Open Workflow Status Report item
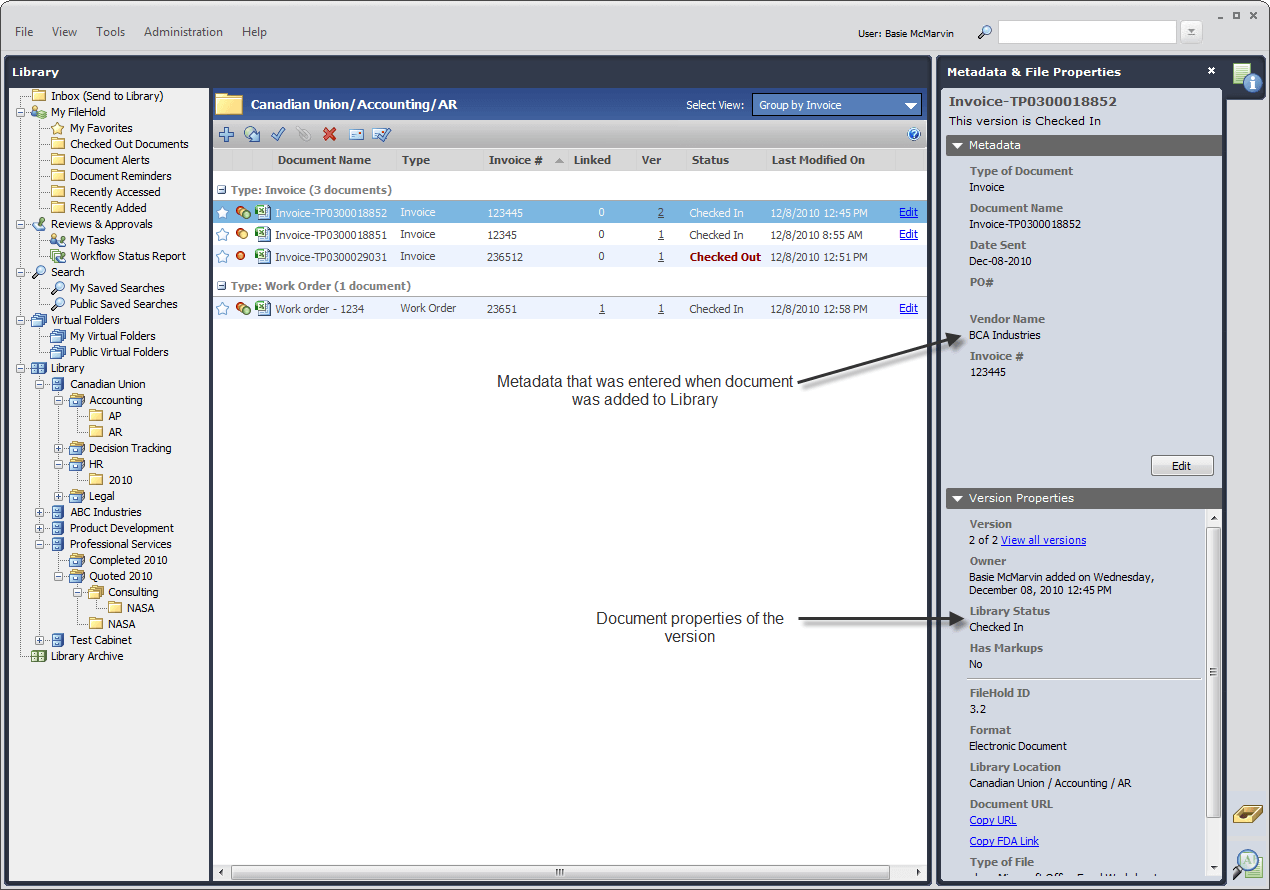This screenshot has height=890, width=1270. (x=128, y=256)
